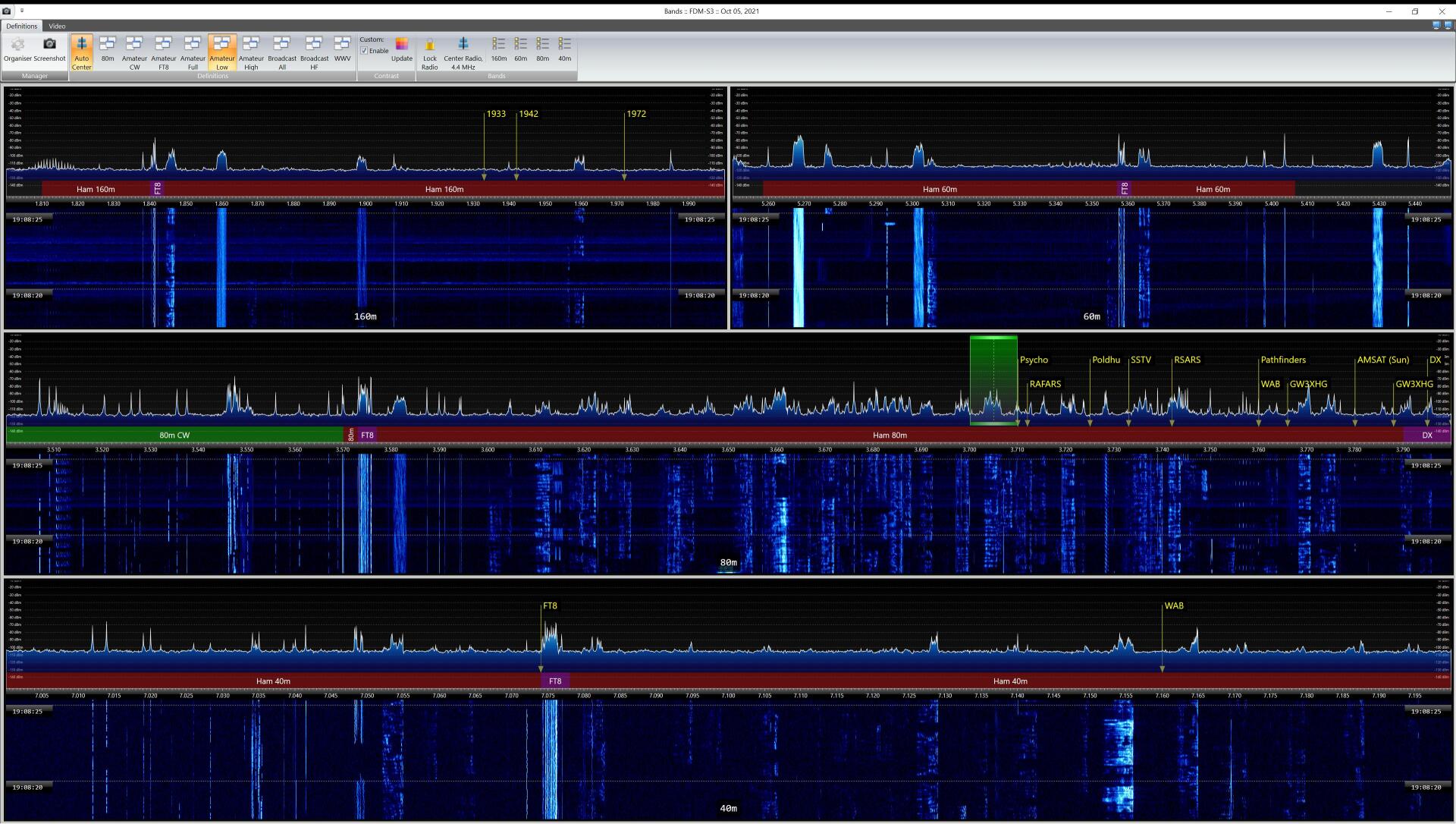
Task: Activate Lock Radio
Action: [x=429, y=52]
